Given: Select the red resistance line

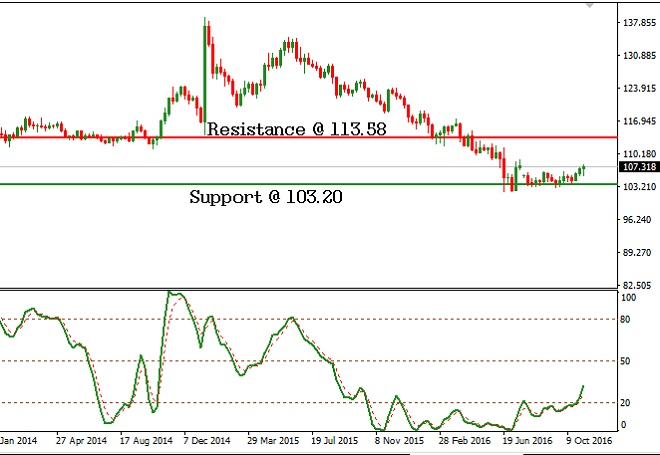Looking at the screenshot, I should (309, 137).
